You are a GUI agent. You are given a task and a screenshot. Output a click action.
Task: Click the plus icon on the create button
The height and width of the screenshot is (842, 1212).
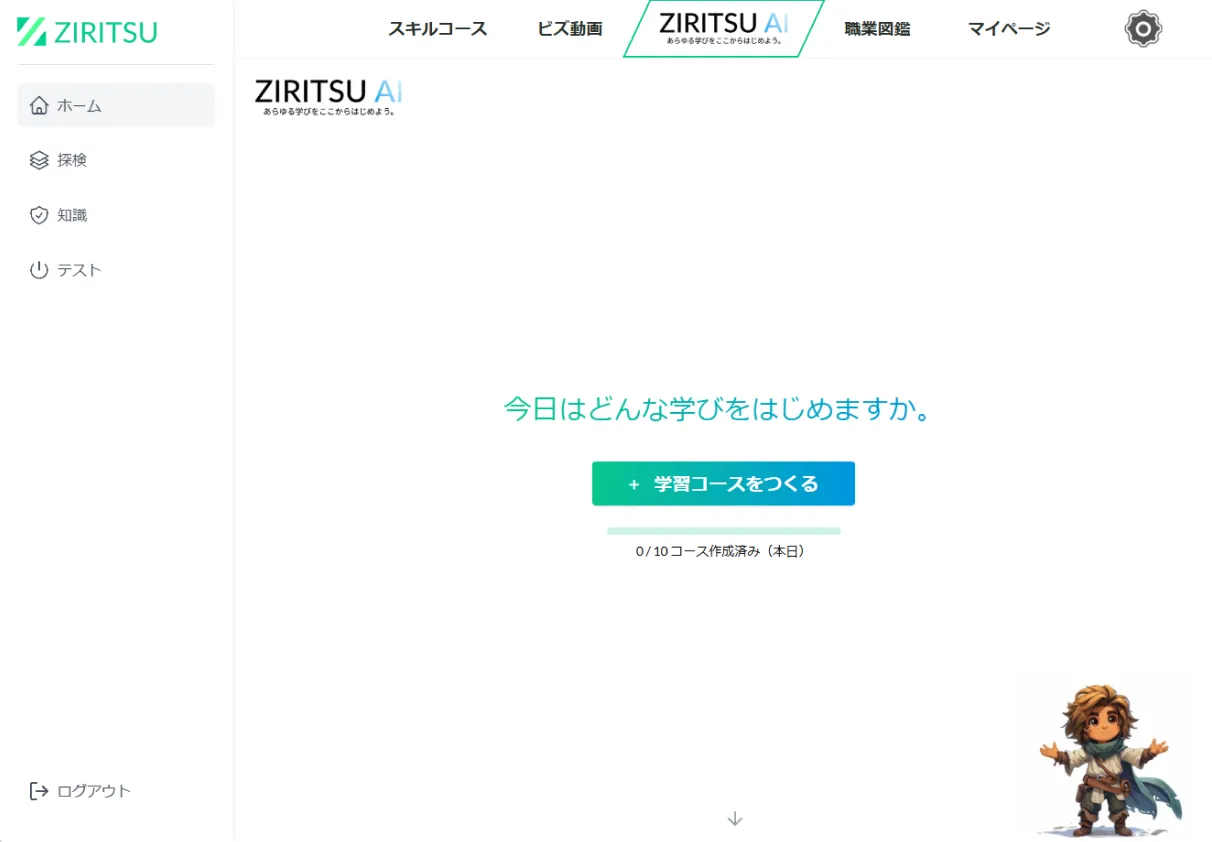pyautogui.click(x=633, y=483)
